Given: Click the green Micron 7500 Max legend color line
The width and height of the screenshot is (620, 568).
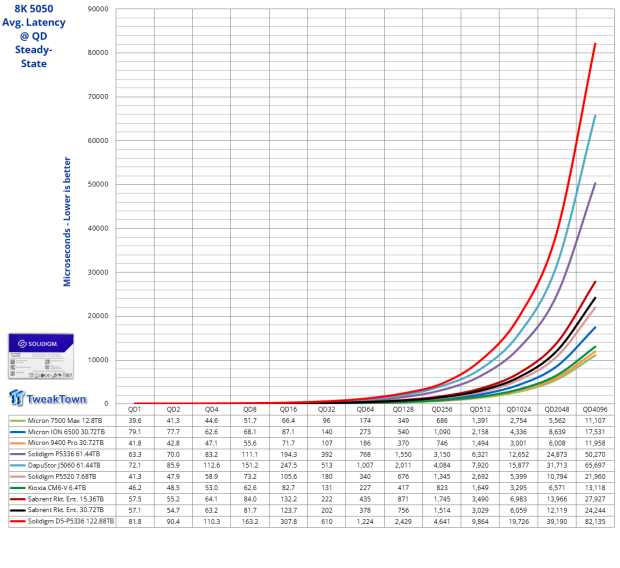Looking at the screenshot, I should 17,421.
